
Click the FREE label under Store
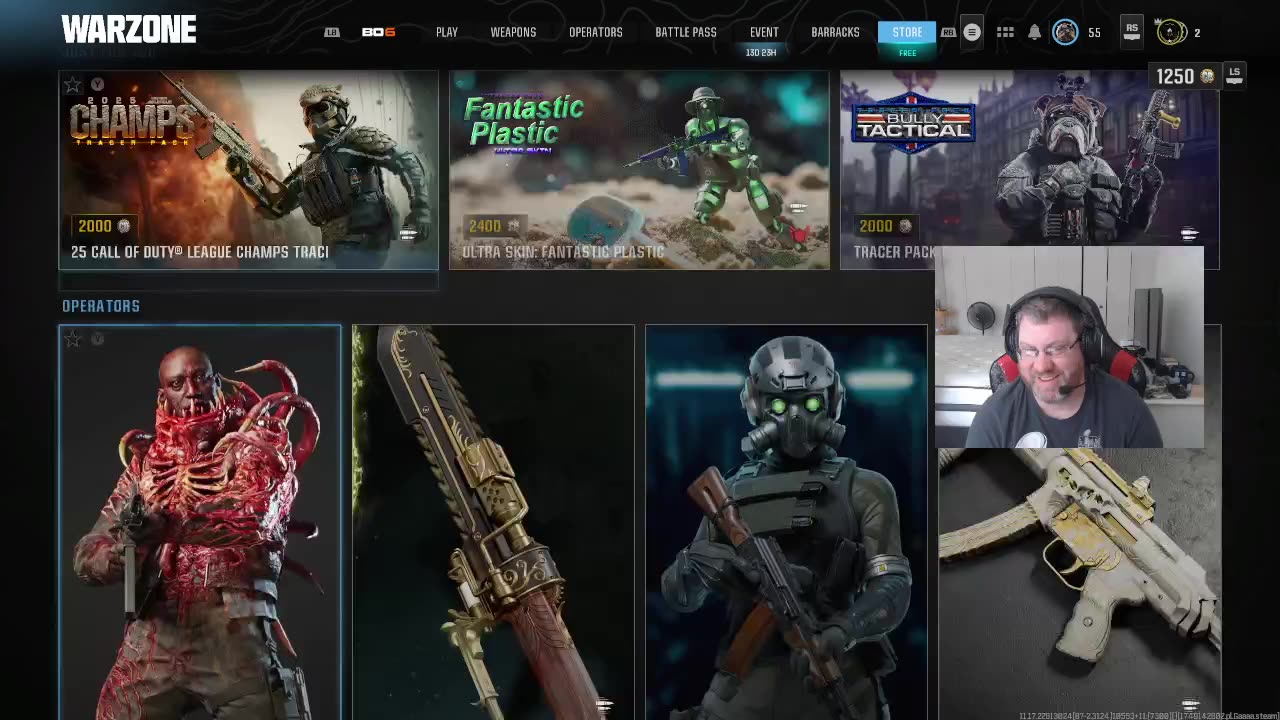coord(907,53)
